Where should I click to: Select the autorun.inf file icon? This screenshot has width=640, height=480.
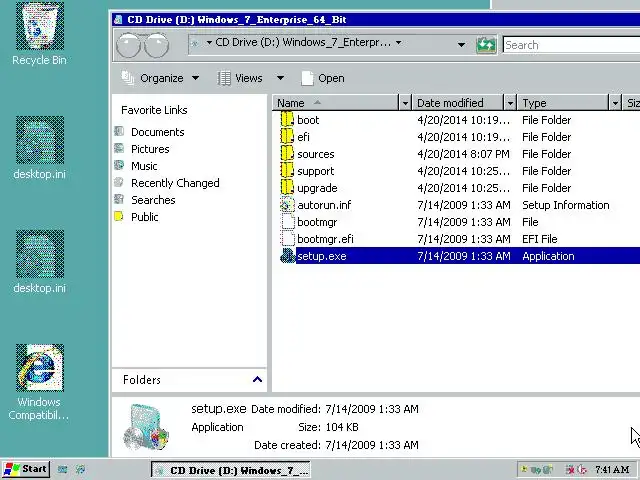pos(287,205)
